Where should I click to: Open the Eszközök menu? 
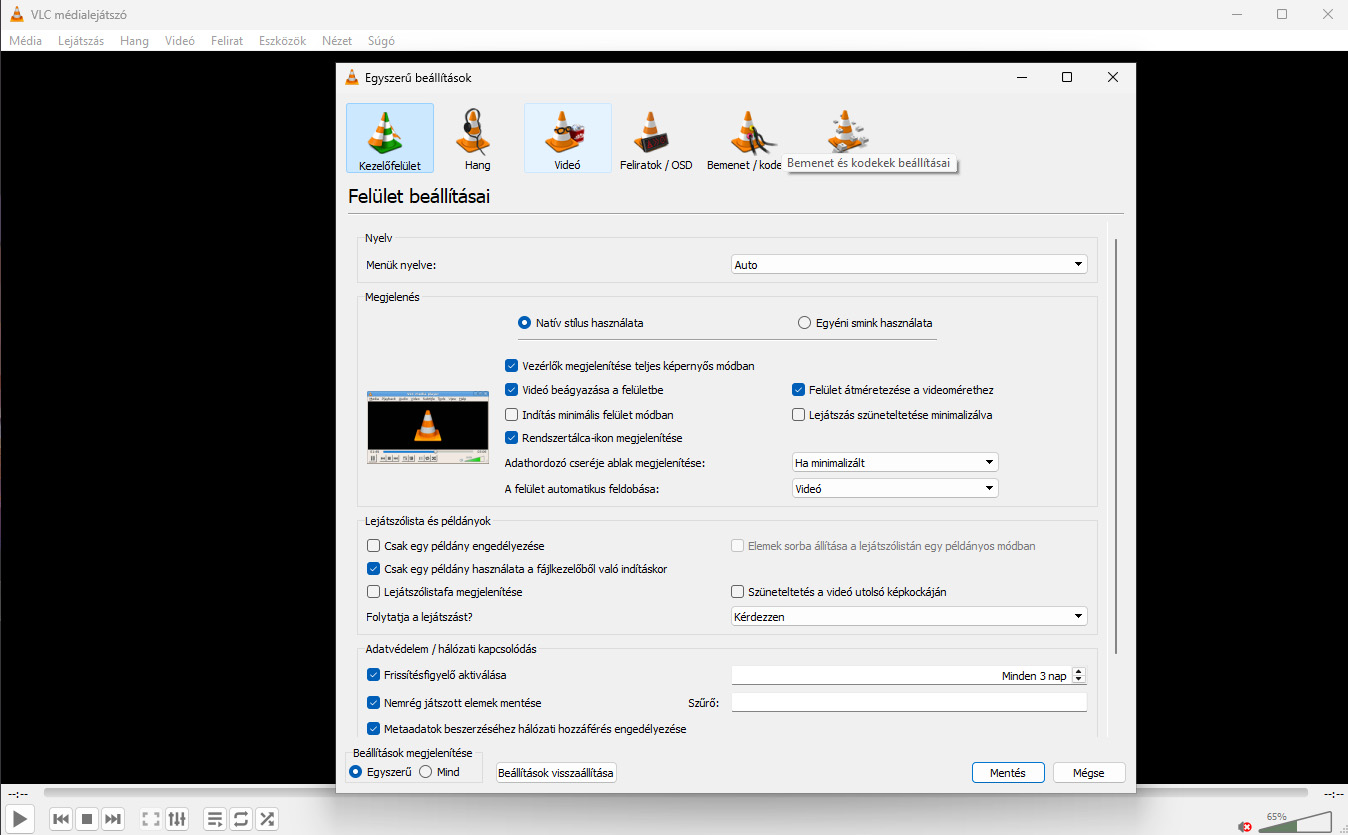[x=282, y=41]
